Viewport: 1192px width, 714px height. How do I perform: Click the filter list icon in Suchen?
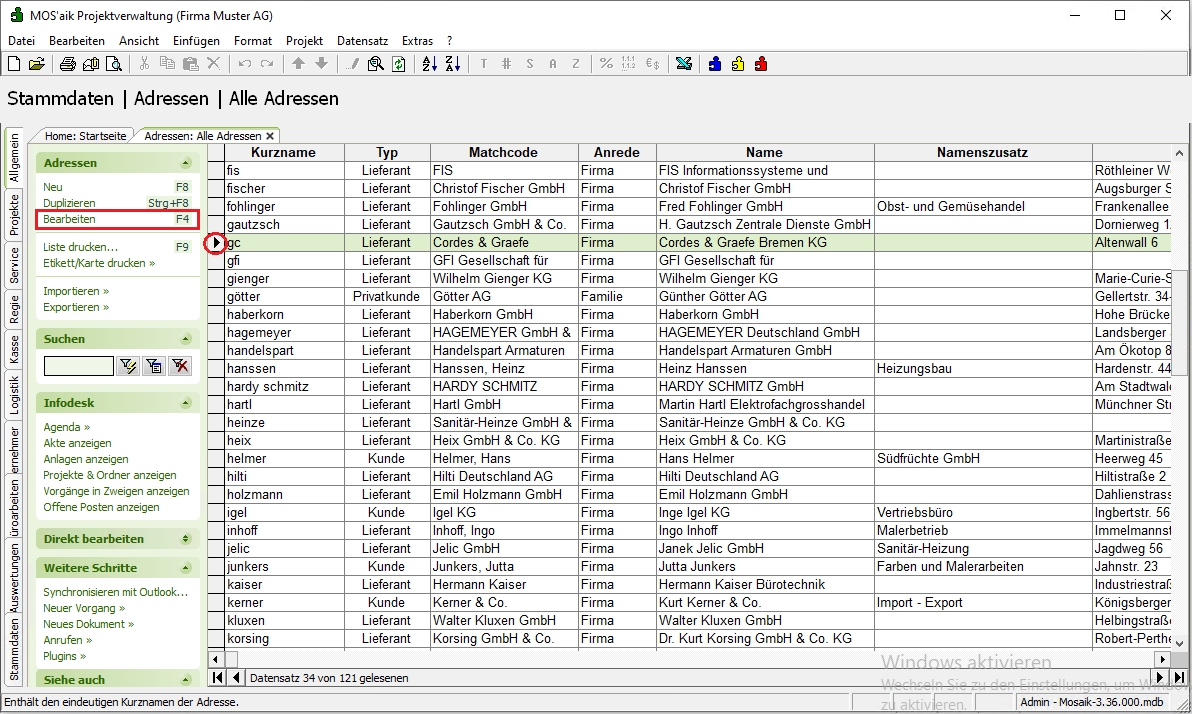[154, 366]
